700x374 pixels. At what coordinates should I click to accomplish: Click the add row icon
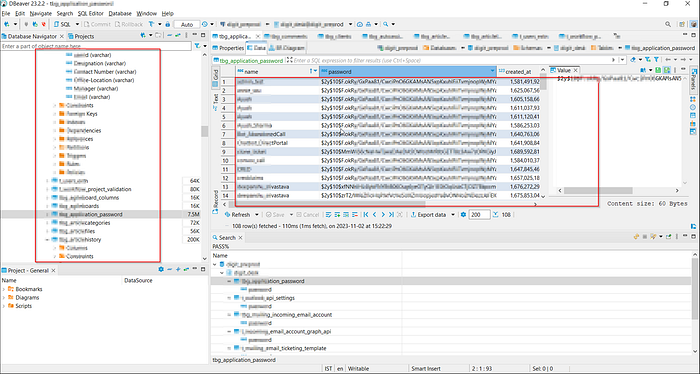[338, 215]
